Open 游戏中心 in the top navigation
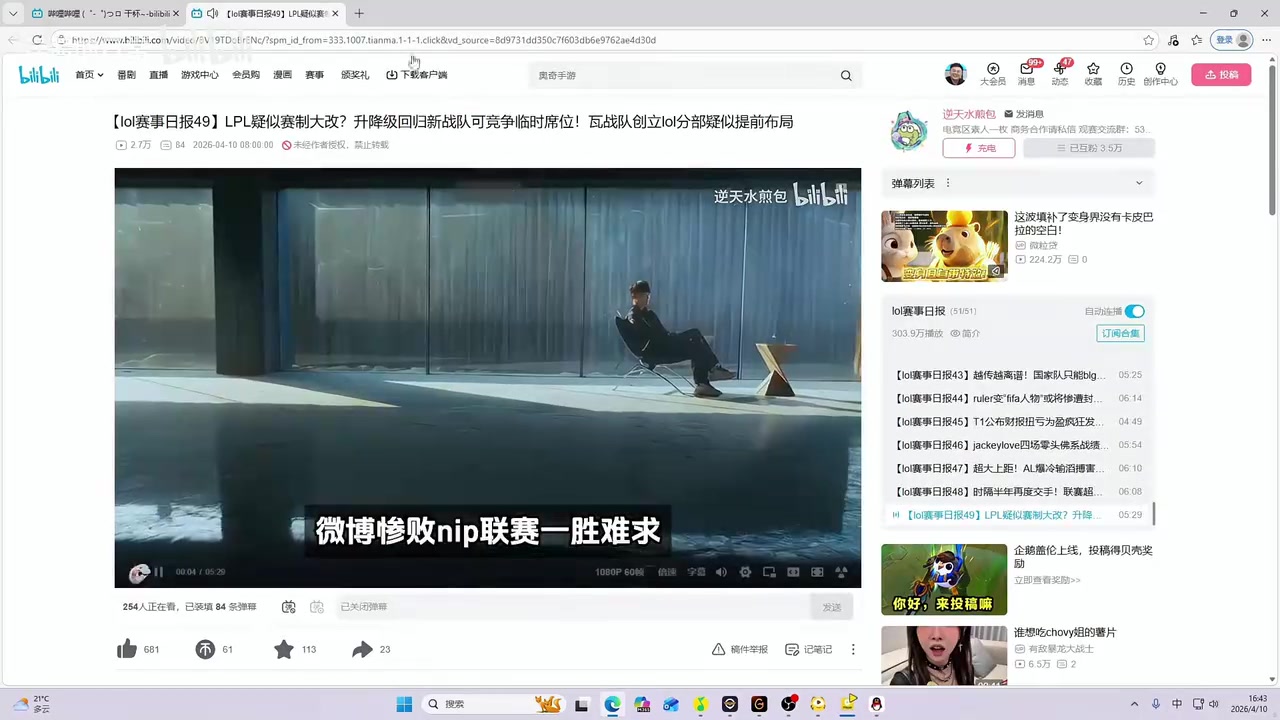Viewport: 1280px width, 720px height. pyautogui.click(x=199, y=75)
